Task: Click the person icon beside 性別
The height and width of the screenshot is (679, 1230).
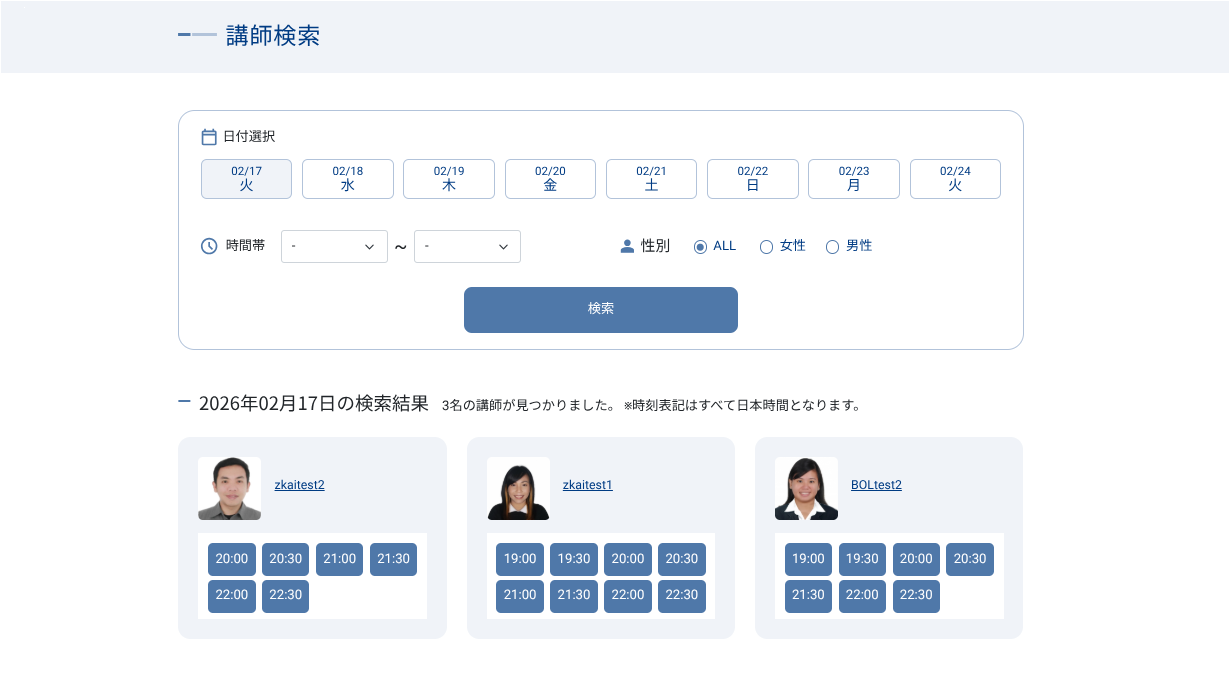Action: pyautogui.click(x=627, y=246)
